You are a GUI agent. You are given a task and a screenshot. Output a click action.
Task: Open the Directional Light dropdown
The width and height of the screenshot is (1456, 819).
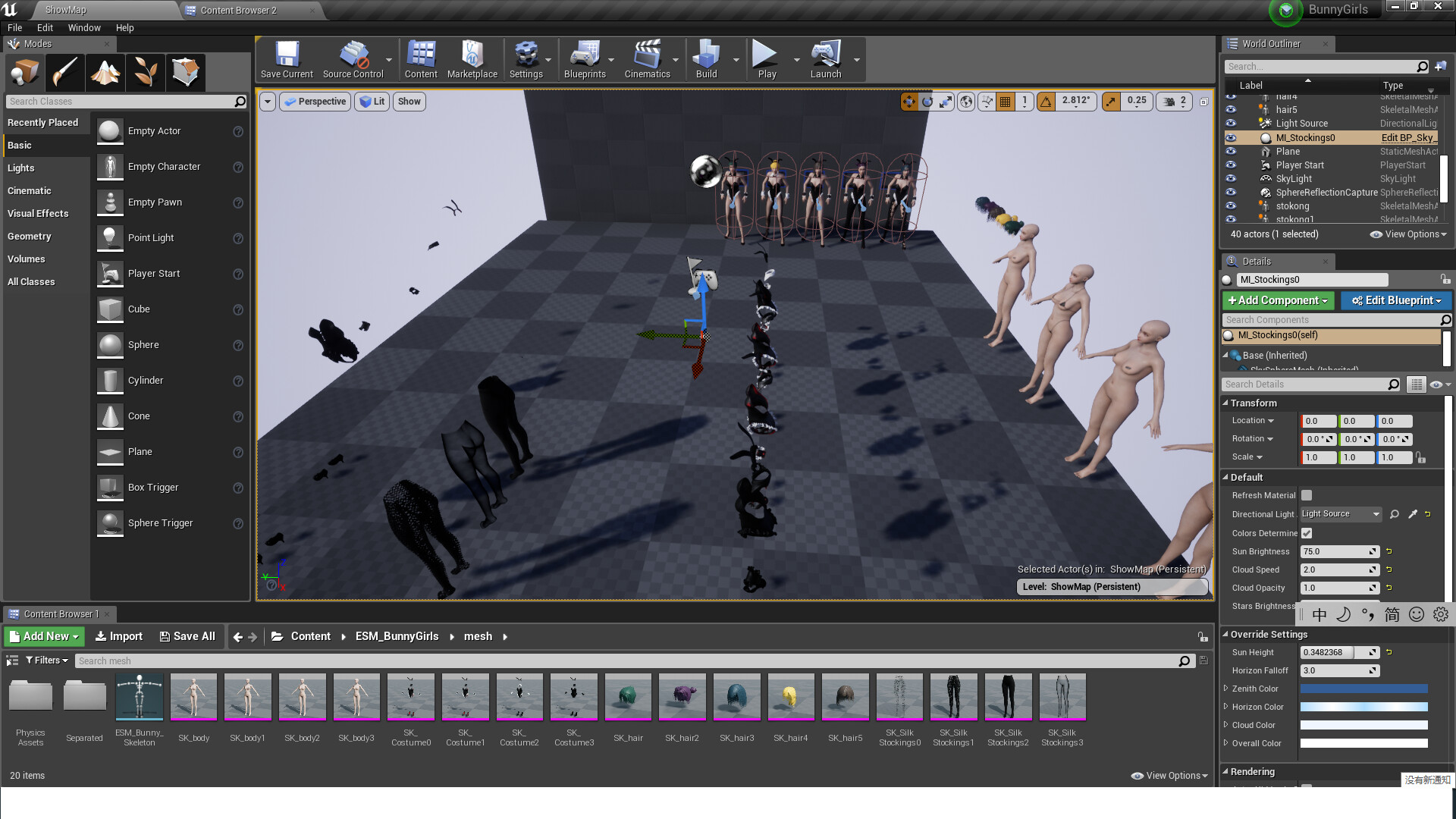[x=1340, y=514]
